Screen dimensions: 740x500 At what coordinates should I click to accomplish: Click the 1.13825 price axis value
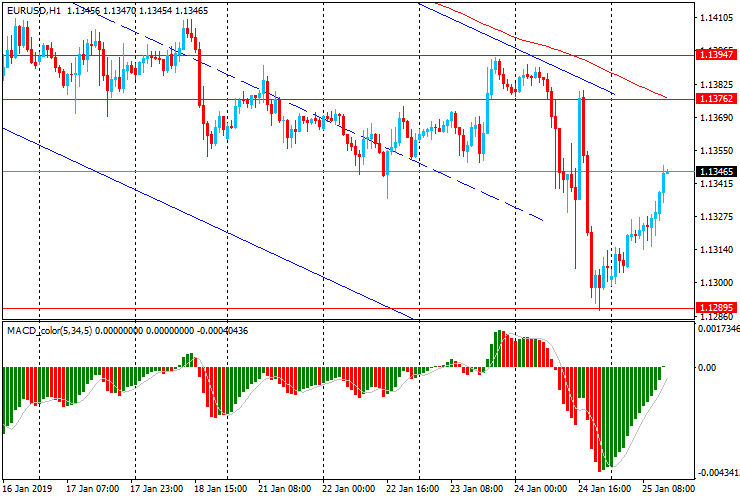tap(717, 85)
